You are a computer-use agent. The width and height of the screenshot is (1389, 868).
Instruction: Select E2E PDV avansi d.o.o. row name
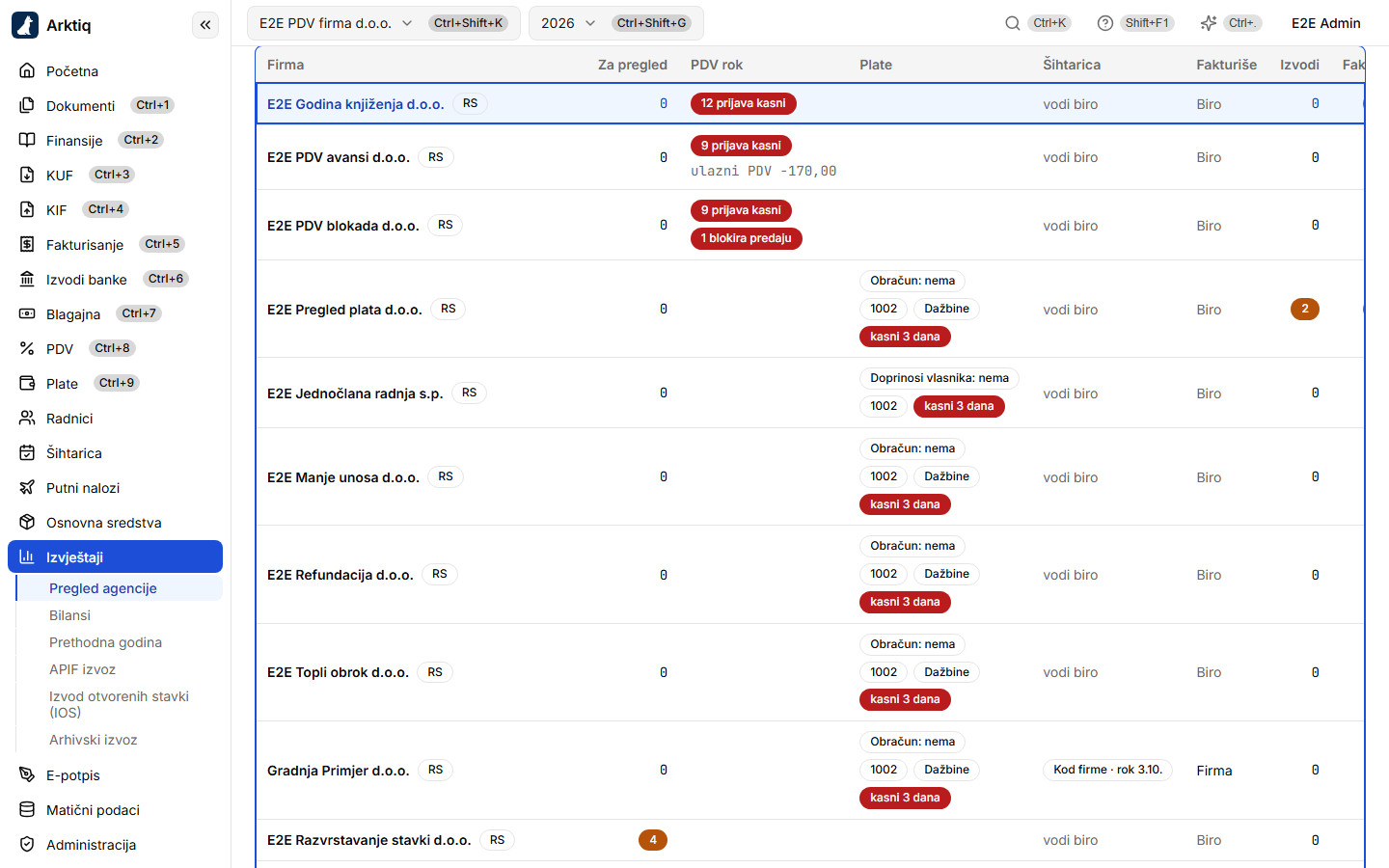click(x=338, y=157)
